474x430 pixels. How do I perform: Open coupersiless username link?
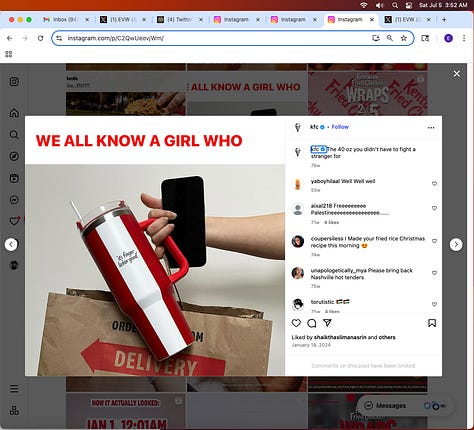point(327,239)
